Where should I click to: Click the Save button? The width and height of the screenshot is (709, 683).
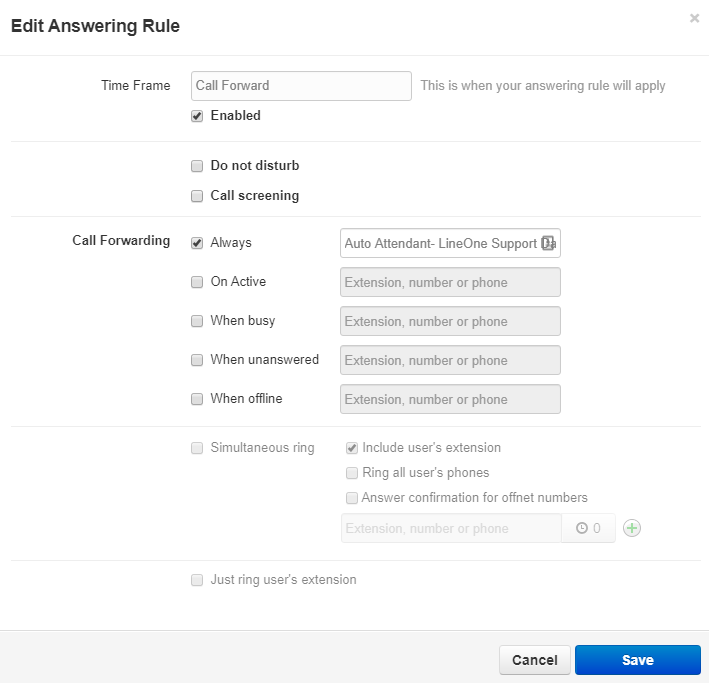coord(638,659)
